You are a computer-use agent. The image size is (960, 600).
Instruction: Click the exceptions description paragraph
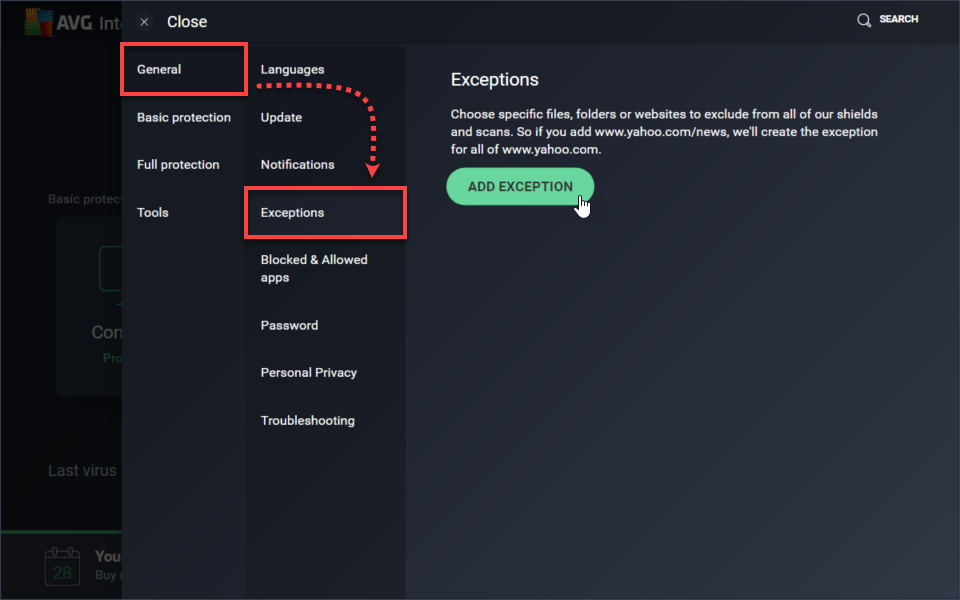[664, 132]
